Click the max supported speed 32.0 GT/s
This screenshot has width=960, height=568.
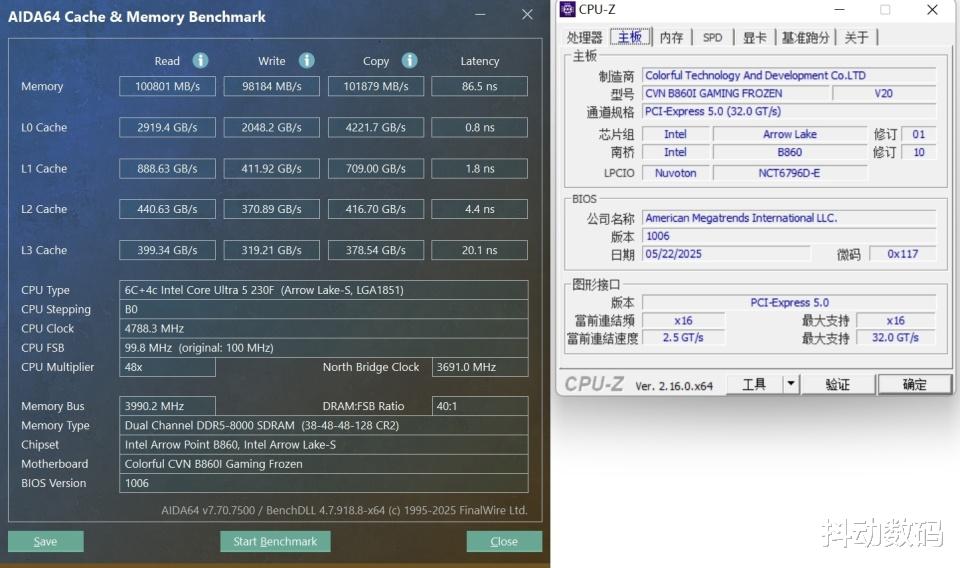pos(896,338)
